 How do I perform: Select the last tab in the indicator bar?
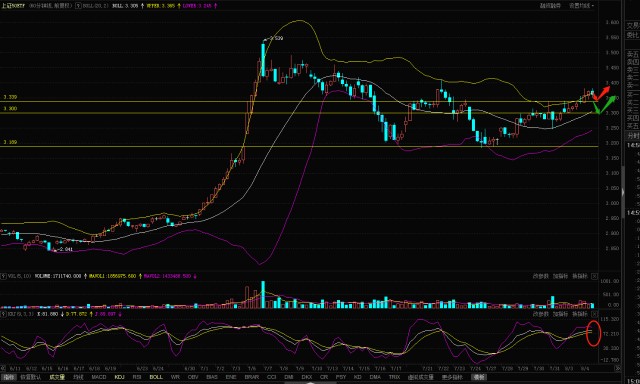(x=478, y=377)
